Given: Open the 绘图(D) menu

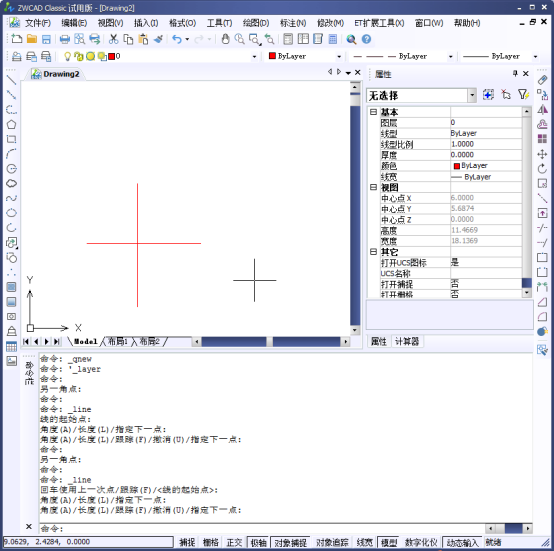Looking at the screenshot, I should [256, 23].
